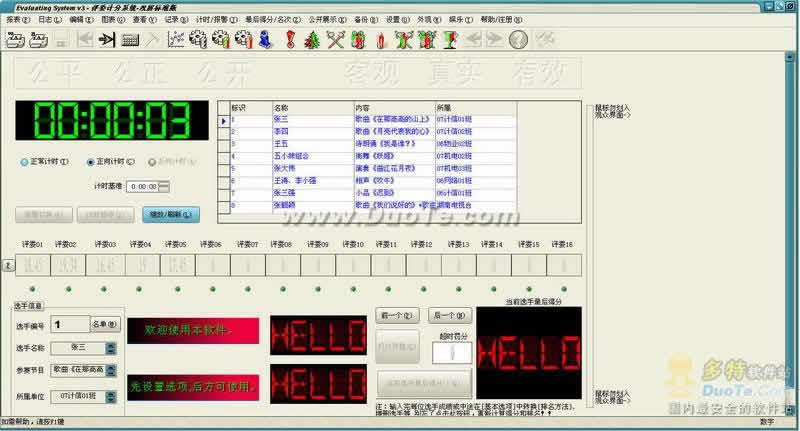Open the 报表 menu
Viewport: 800px width, 431px height.
click(x=17, y=19)
